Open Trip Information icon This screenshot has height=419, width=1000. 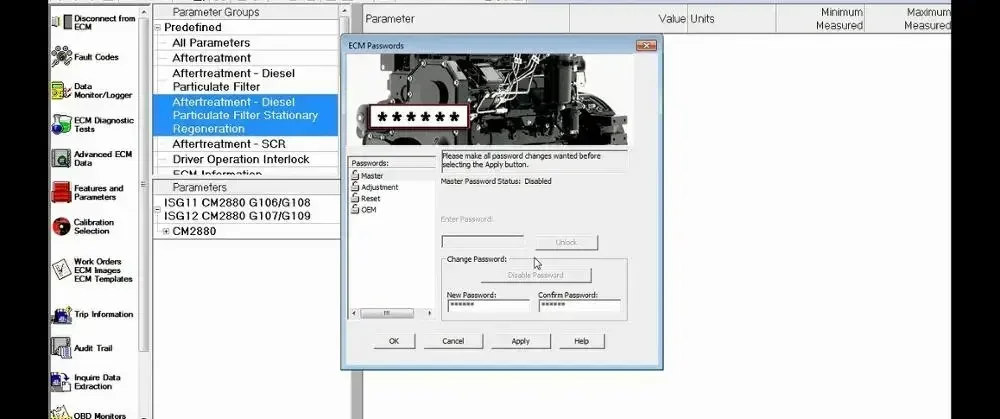[x=61, y=314]
